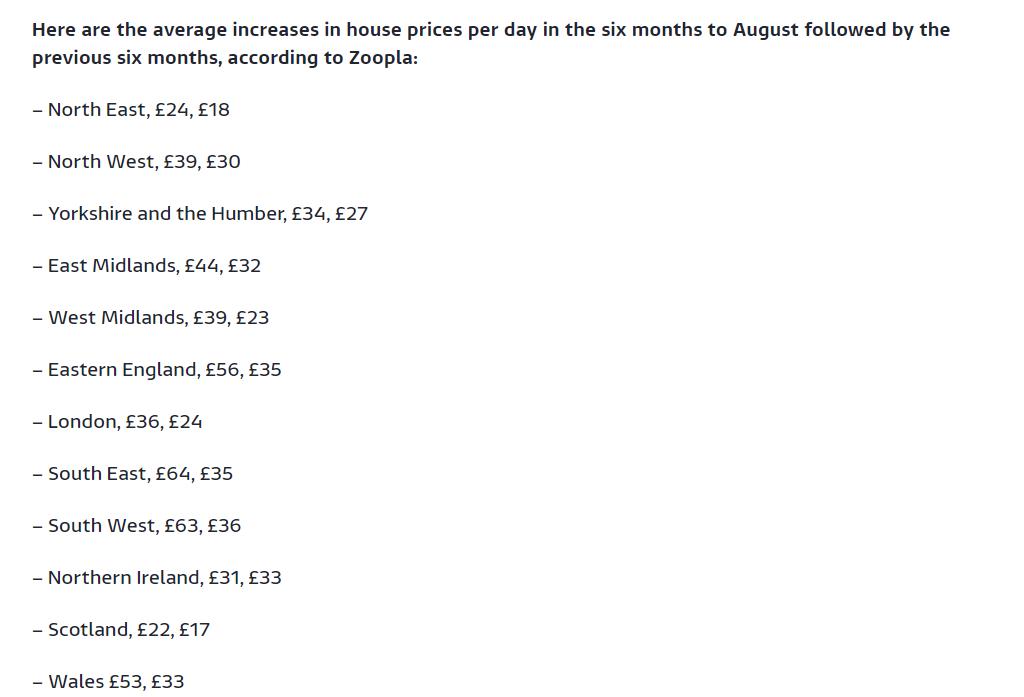Click the bold intro heading paragraph
Image resolution: width=1024 pixels, height=697 pixels.
click(x=491, y=44)
